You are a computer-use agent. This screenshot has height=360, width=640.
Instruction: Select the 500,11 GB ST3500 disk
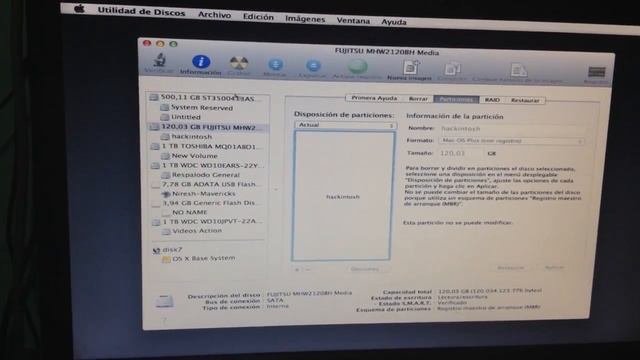(208, 97)
